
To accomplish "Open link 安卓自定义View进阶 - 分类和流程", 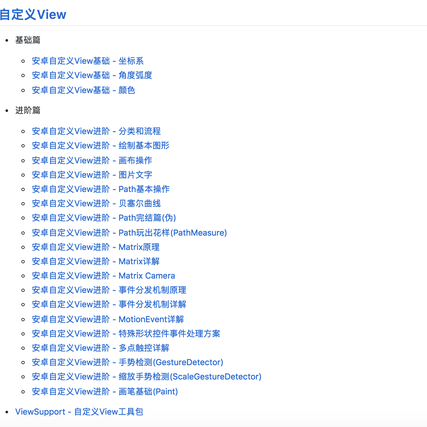I will pos(96,131).
